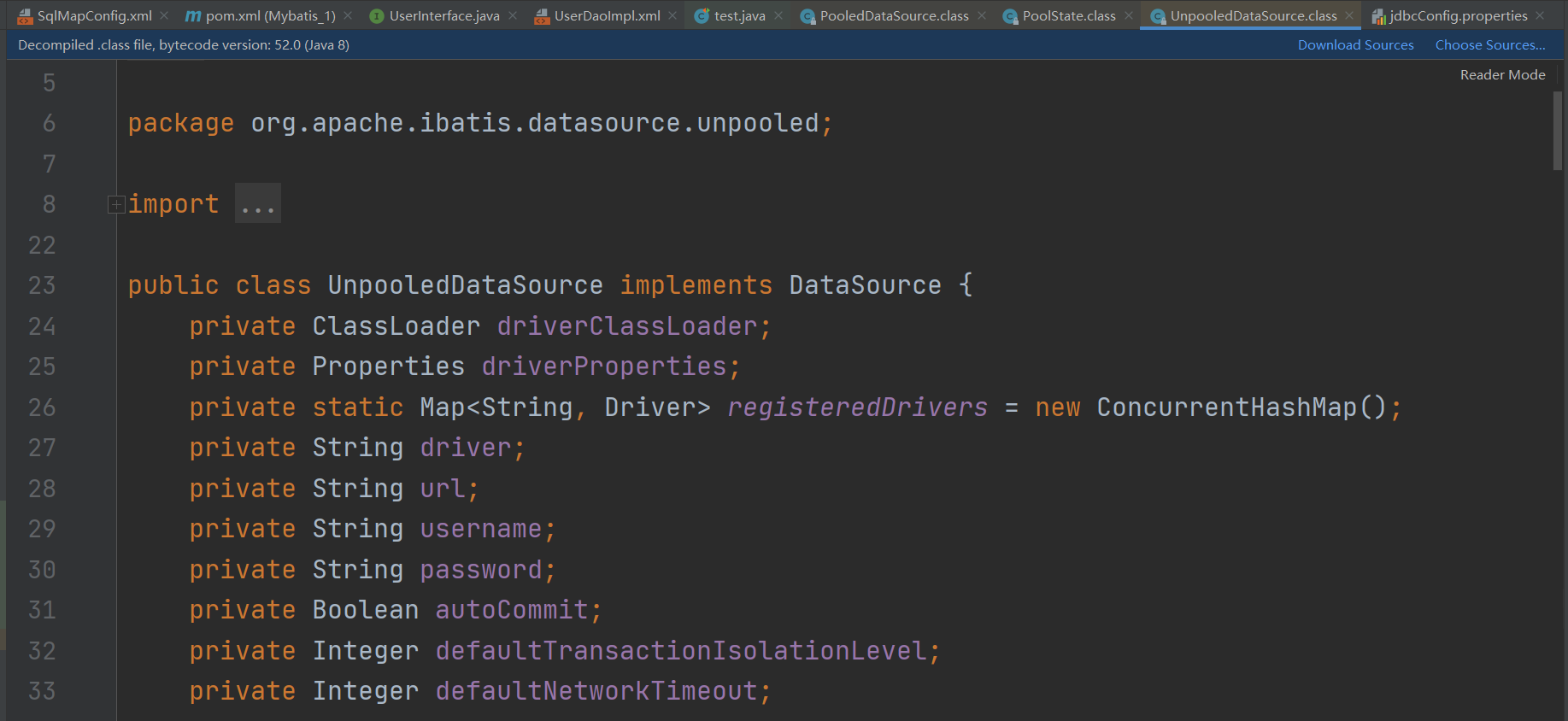Click the interface icon on UserInterface.java tab
1568x721 pixels.
point(376,16)
